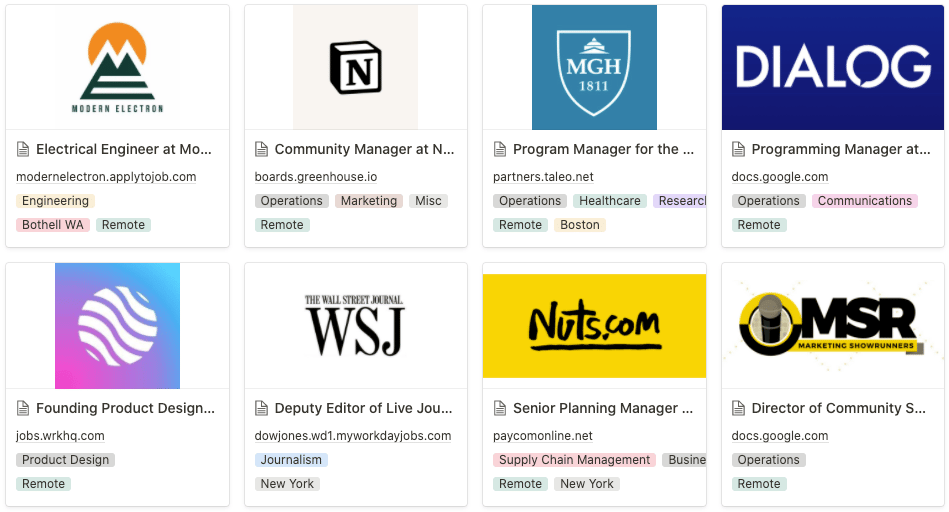
Task: Open the Community Manager at N... card title
Action: click(364, 149)
